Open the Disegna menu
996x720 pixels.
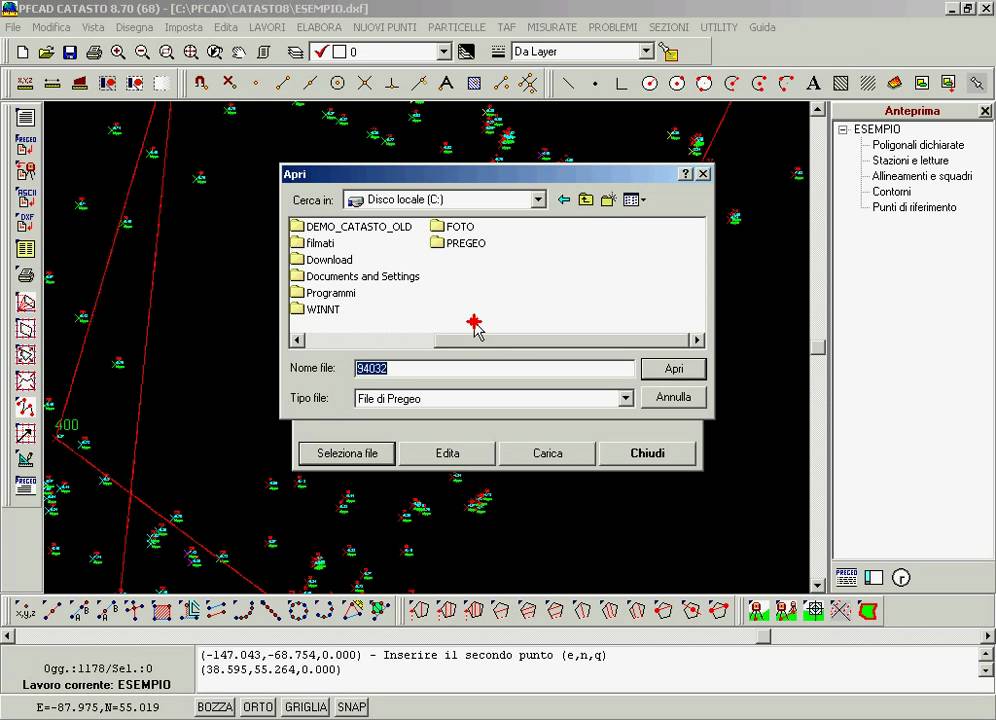click(x=134, y=27)
